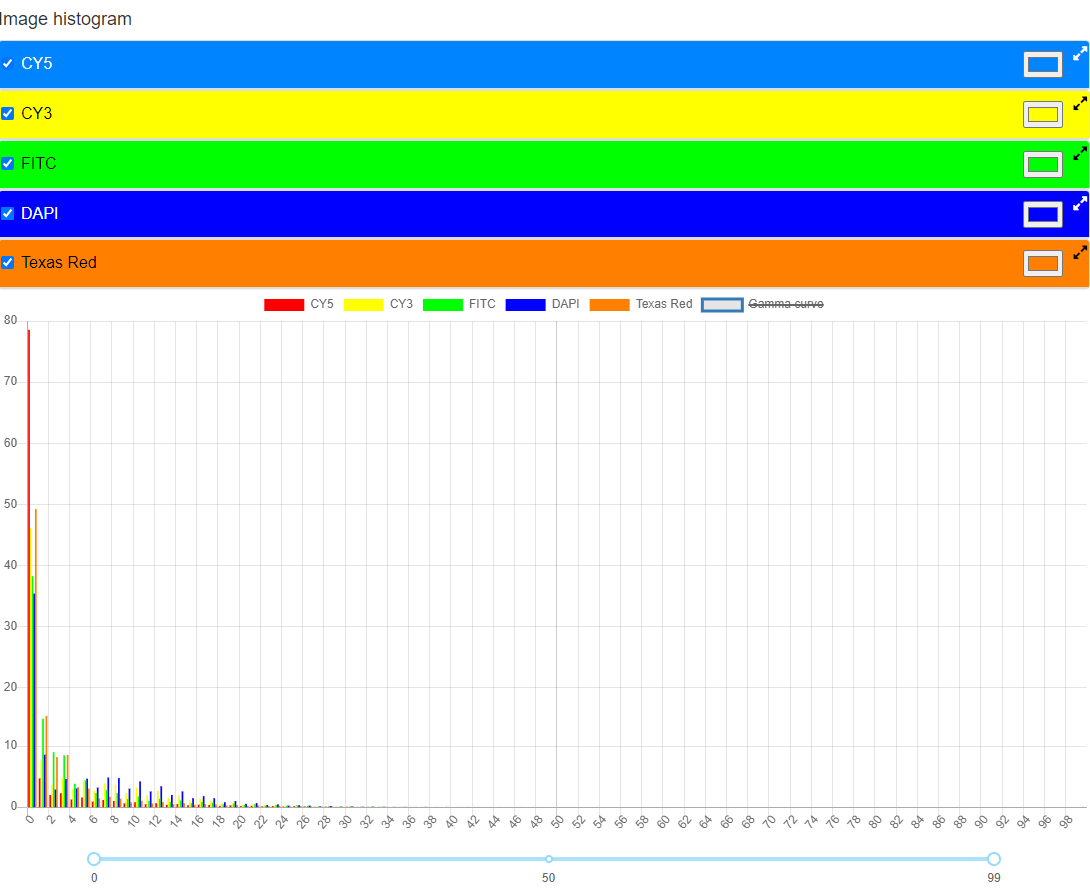This screenshot has height=892, width=1090.
Task: Hide CY5 series via red legend item
Action: click(299, 304)
